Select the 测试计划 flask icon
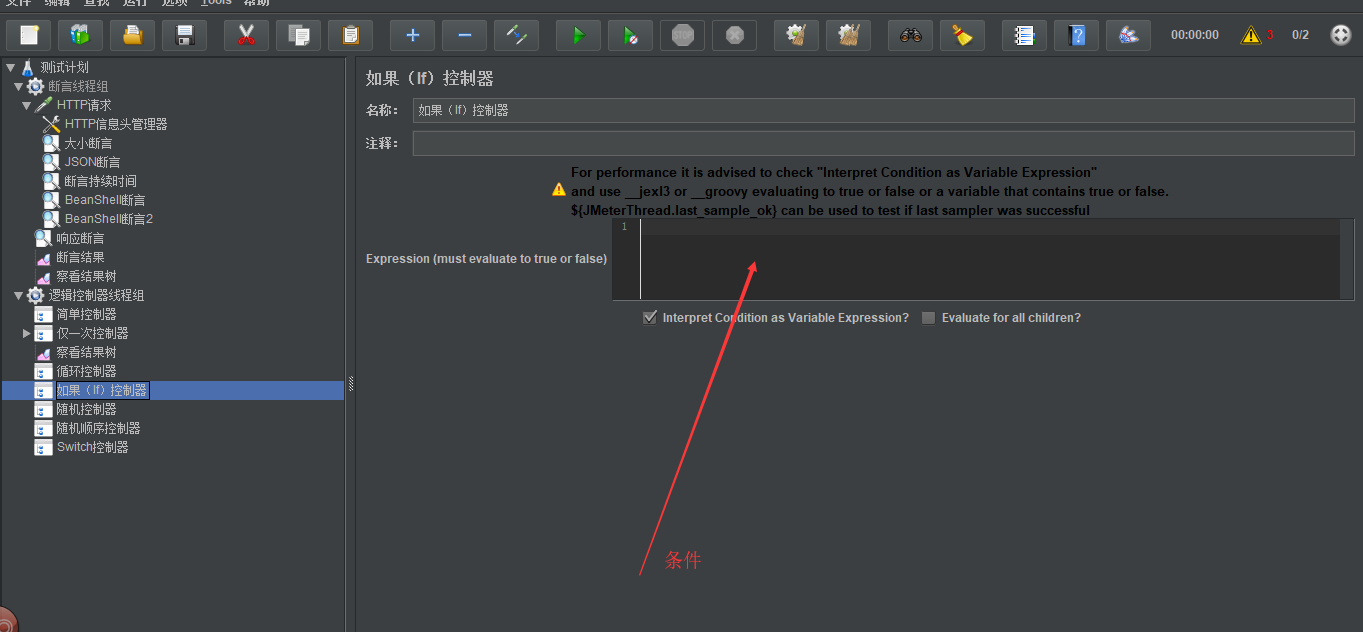This screenshot has width=1363, height=632. [x=27, y=67]
